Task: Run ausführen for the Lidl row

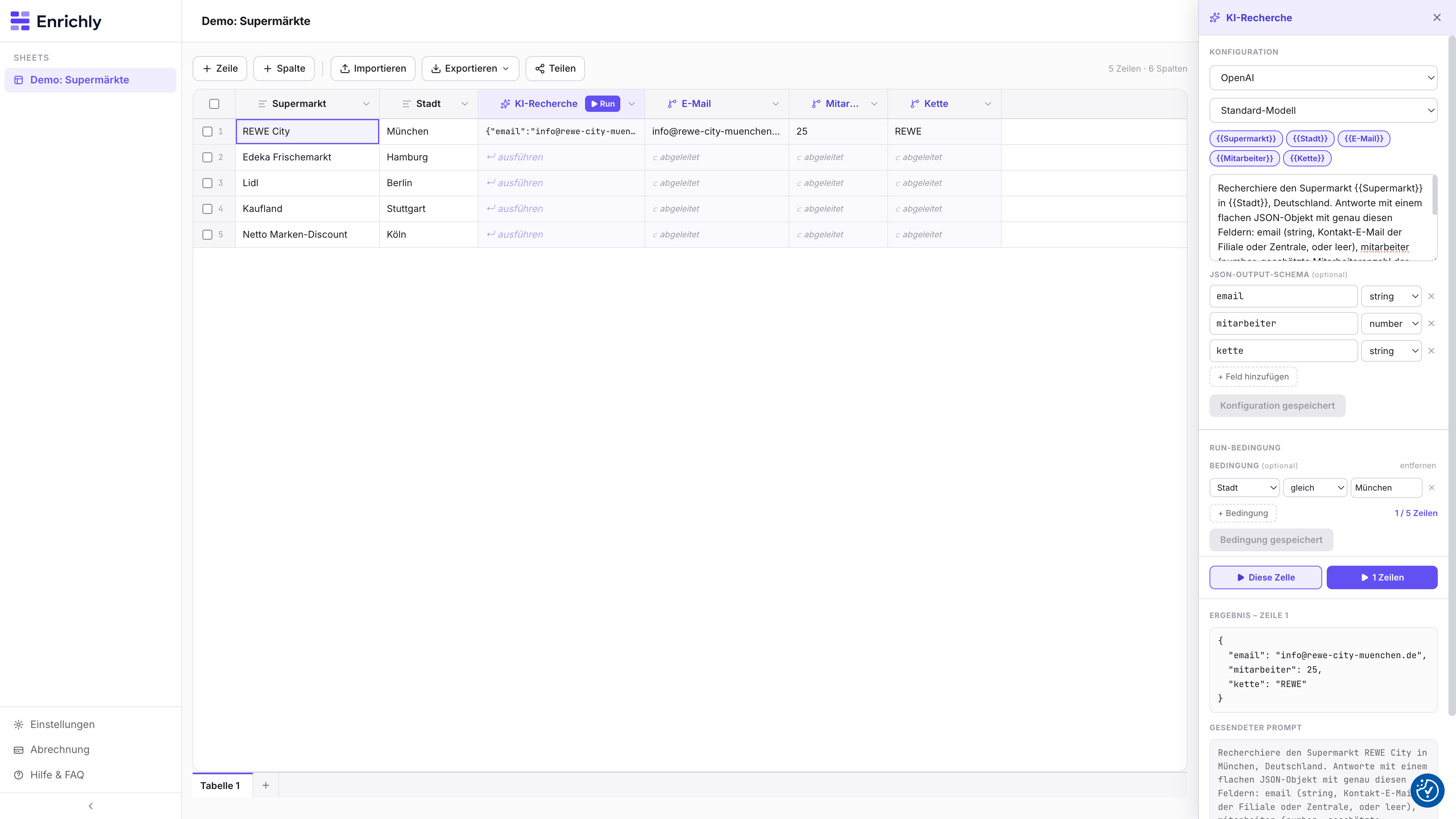Action: (x=515, y=183)
